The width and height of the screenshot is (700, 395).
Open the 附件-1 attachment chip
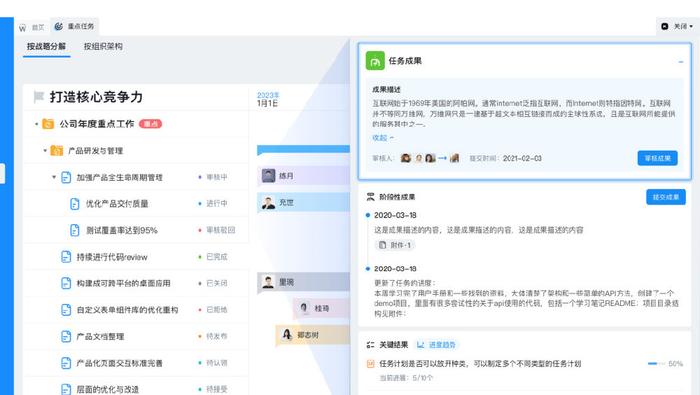(x=395, y=245)
